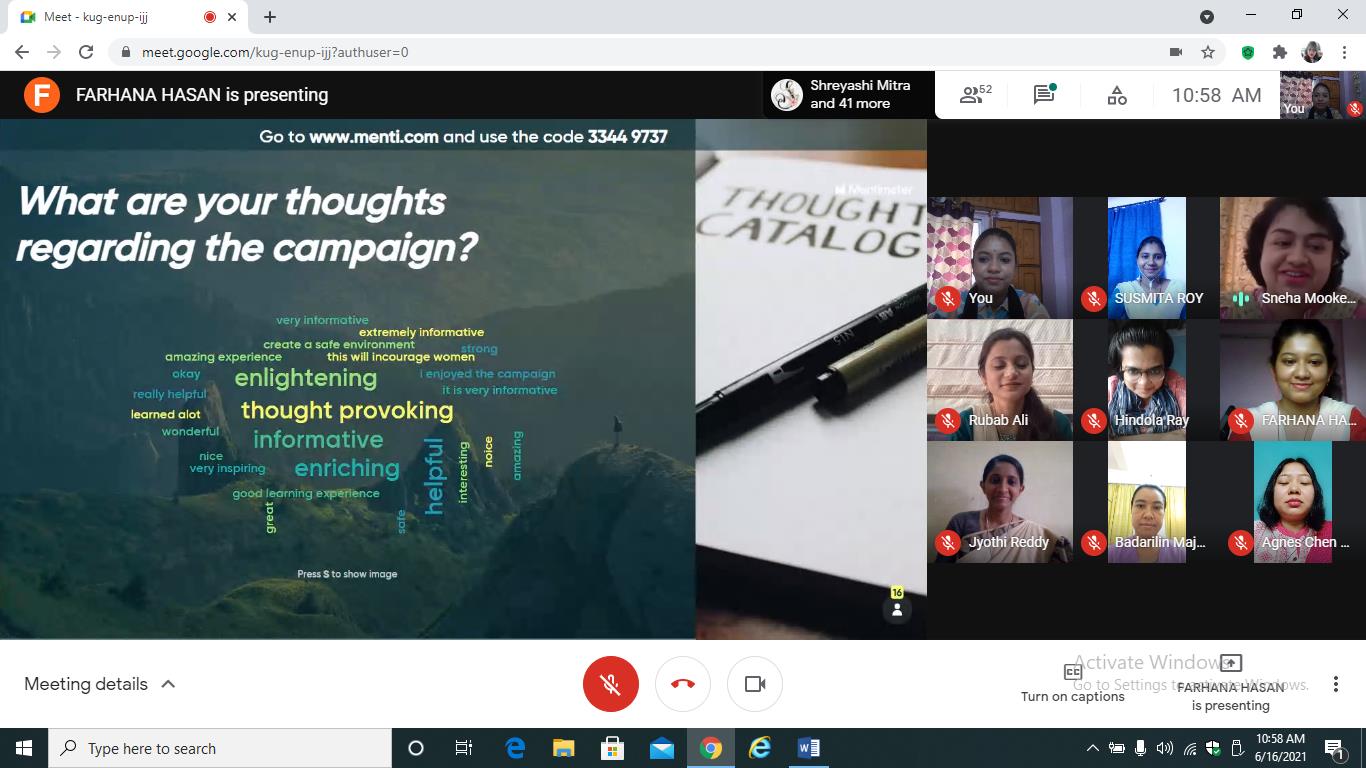Select Sneha Mooke's video tile
This screenshot has height=768, width=1366.
pos(1292,258)
